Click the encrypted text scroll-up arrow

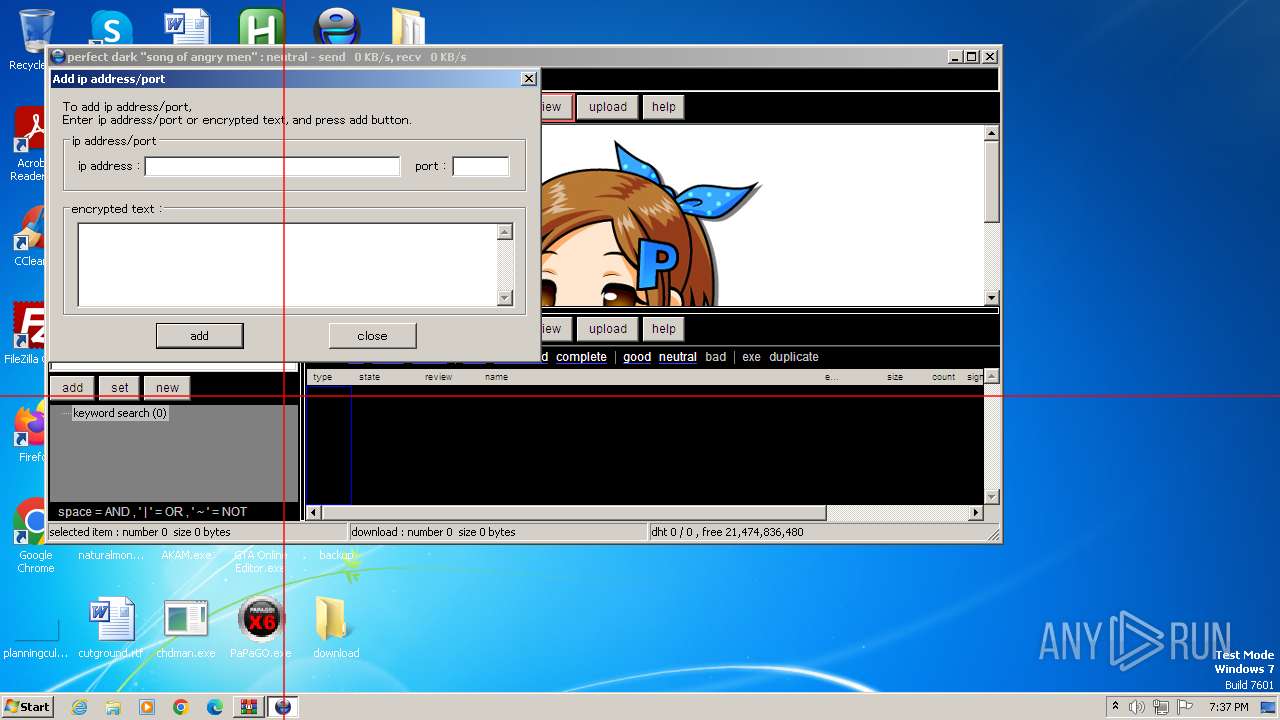tap(505, 232)
